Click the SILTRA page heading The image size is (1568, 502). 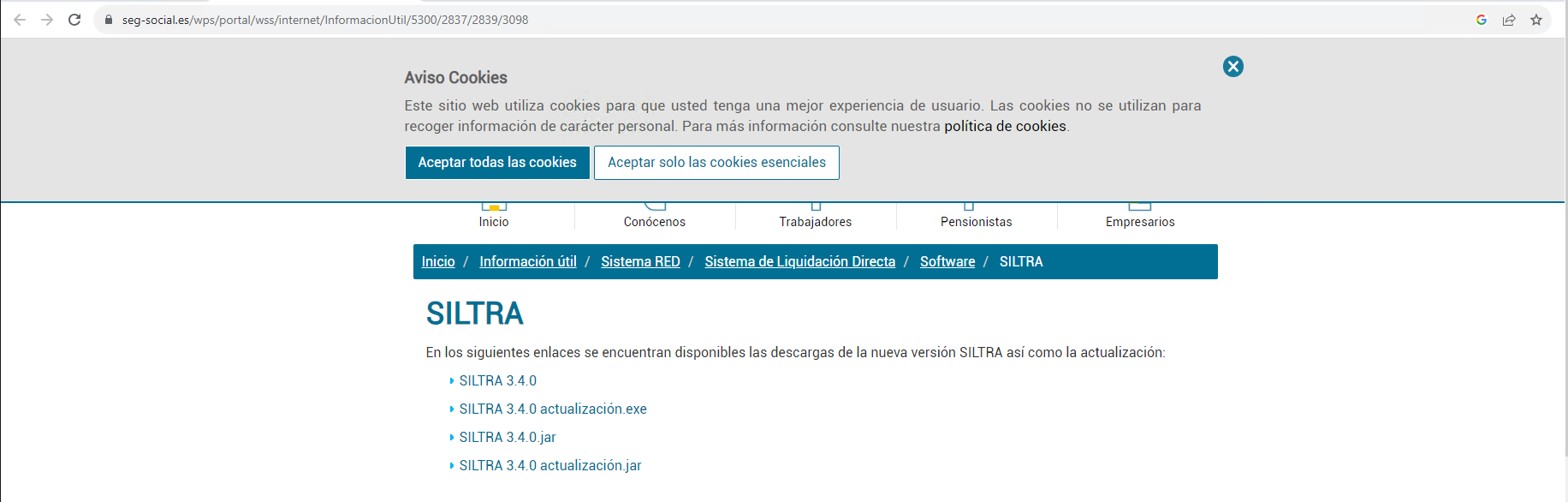[475, 314]
